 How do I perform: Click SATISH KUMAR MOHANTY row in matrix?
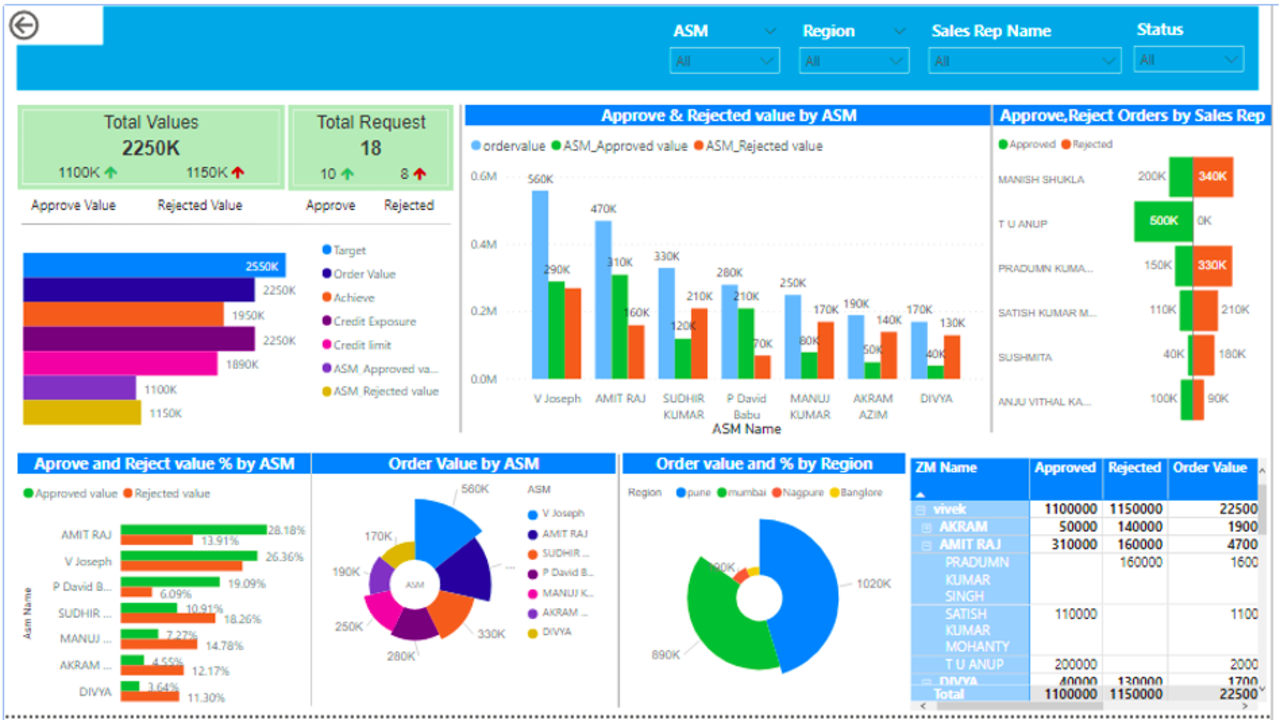1085,630
